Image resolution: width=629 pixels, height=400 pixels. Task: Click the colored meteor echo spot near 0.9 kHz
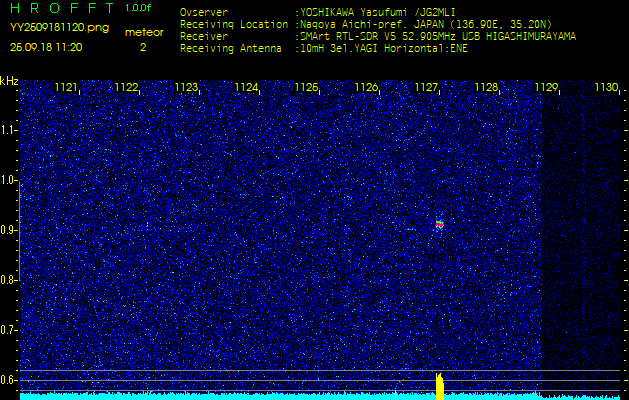click(439, 224)
